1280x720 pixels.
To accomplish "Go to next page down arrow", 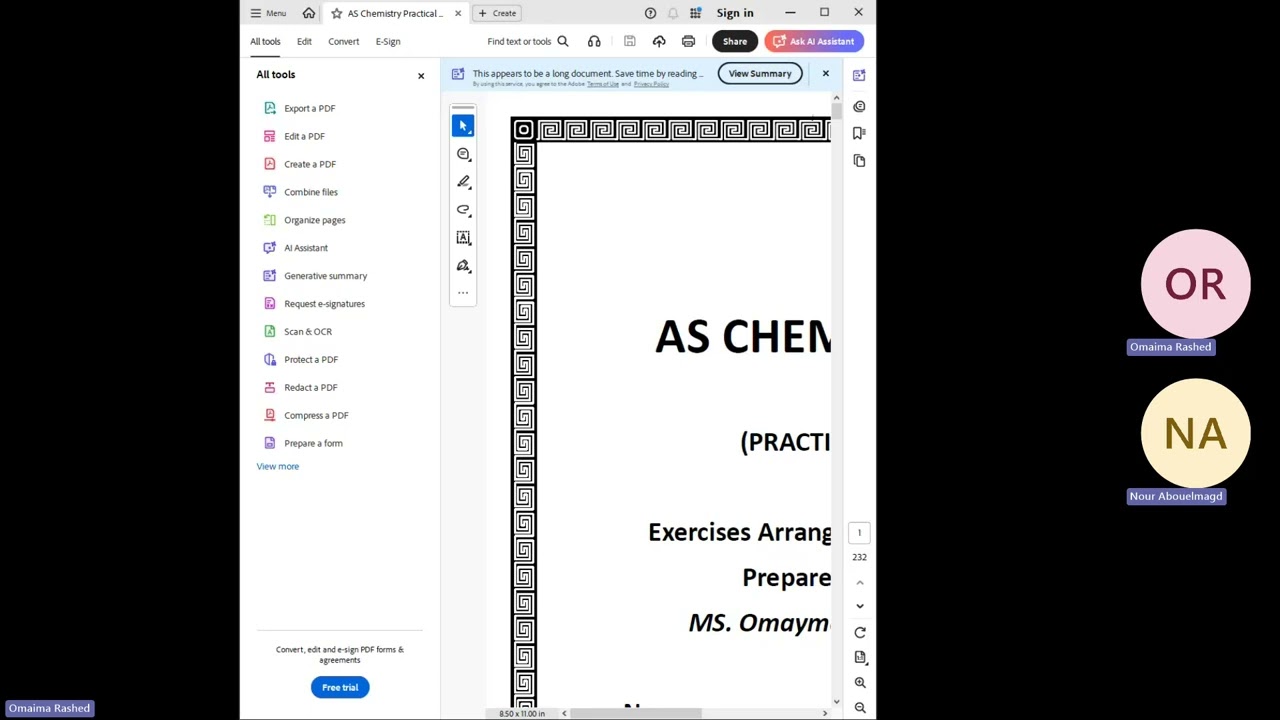I will coord(860,606).
